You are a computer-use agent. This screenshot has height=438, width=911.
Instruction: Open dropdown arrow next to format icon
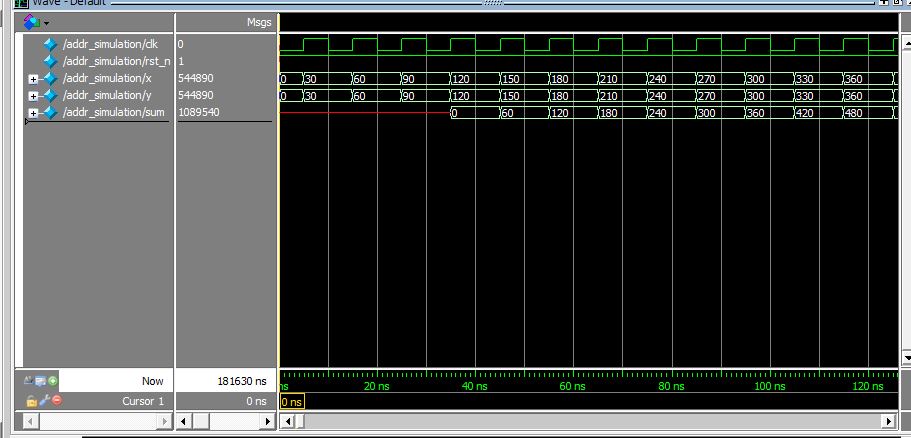[46, 24]
